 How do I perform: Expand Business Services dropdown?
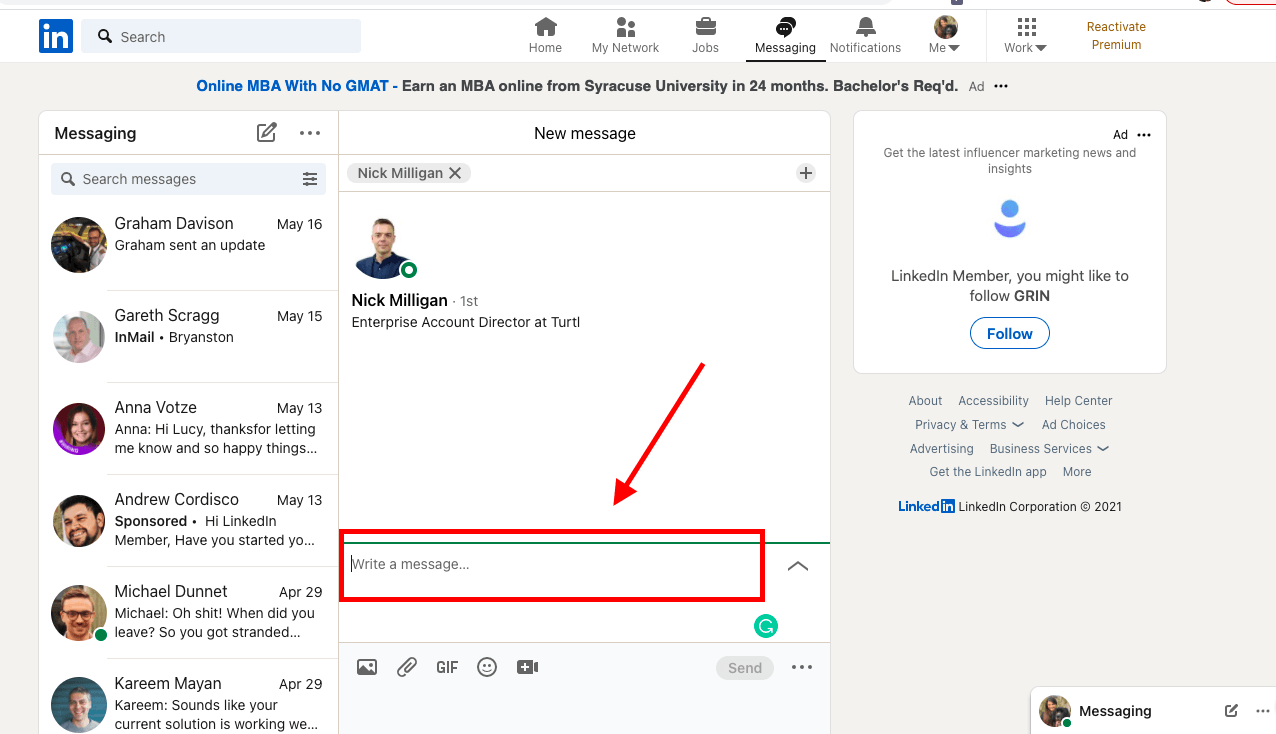[1049, 449]
